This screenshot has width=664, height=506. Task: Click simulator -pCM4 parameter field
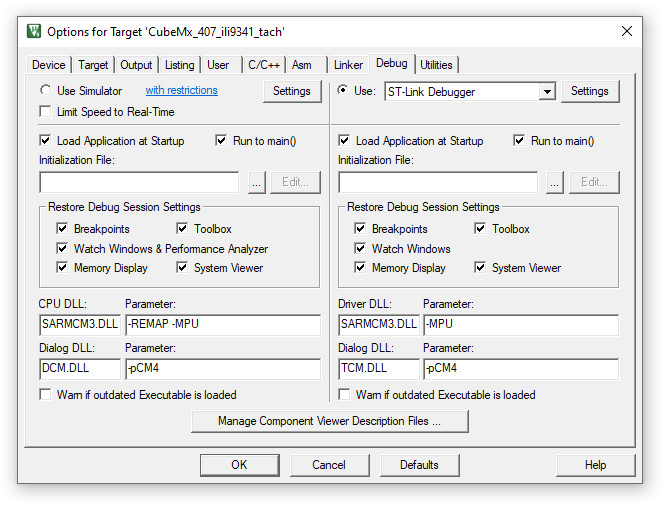click(223, 369)
